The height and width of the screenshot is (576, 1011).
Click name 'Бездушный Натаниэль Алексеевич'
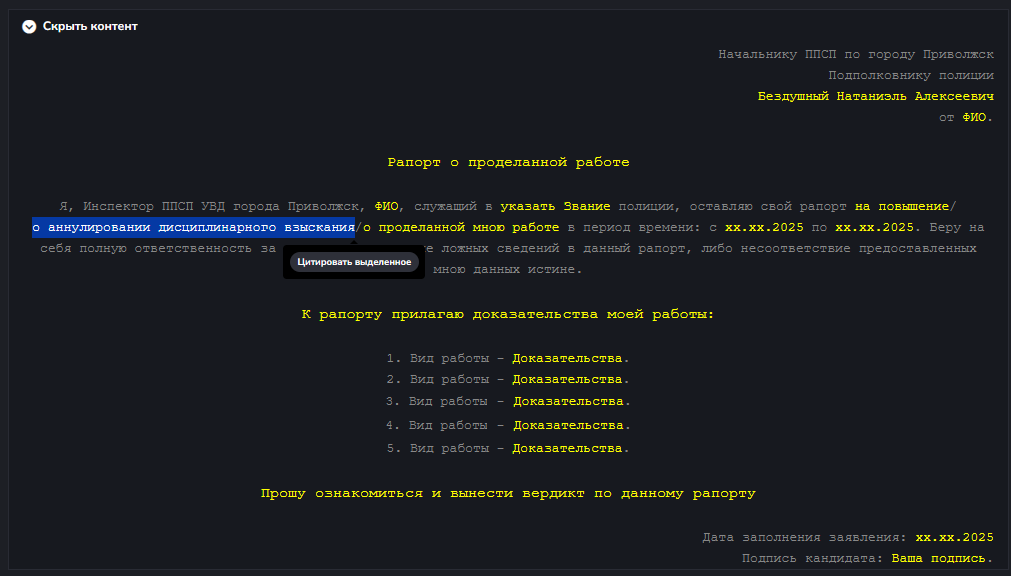876,97
